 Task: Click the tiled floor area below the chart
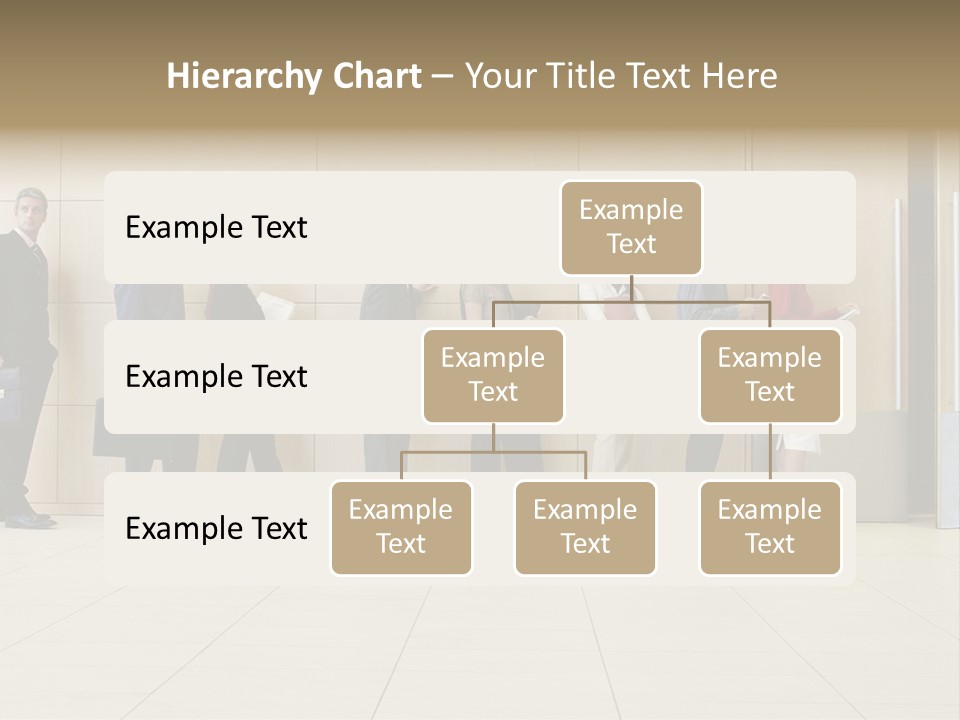pos(480,650)
